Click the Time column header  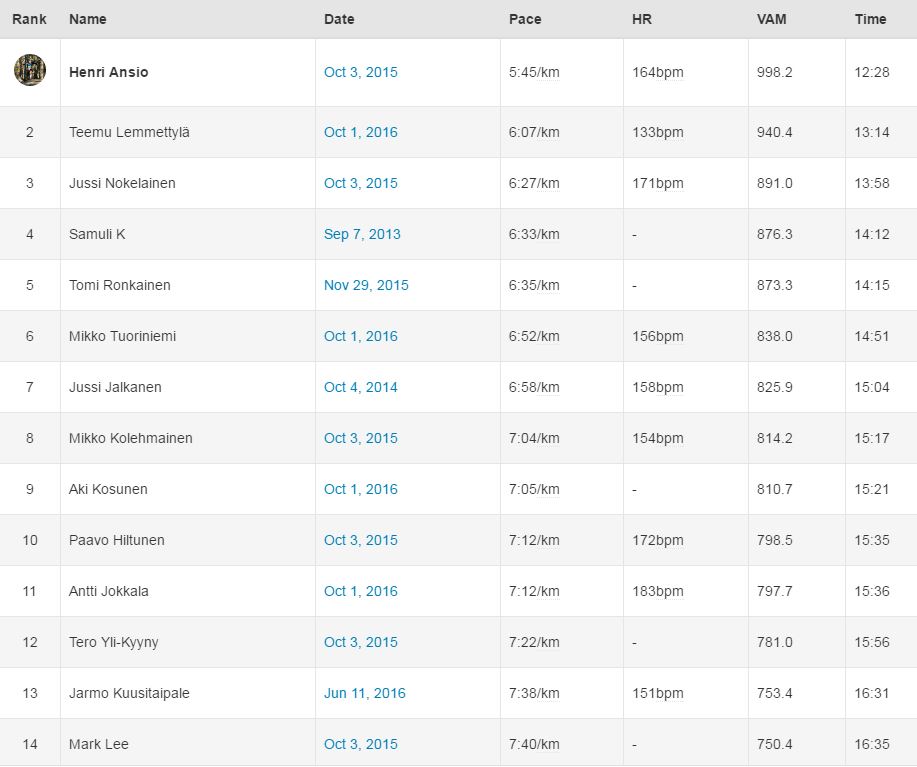click(870, 19)
